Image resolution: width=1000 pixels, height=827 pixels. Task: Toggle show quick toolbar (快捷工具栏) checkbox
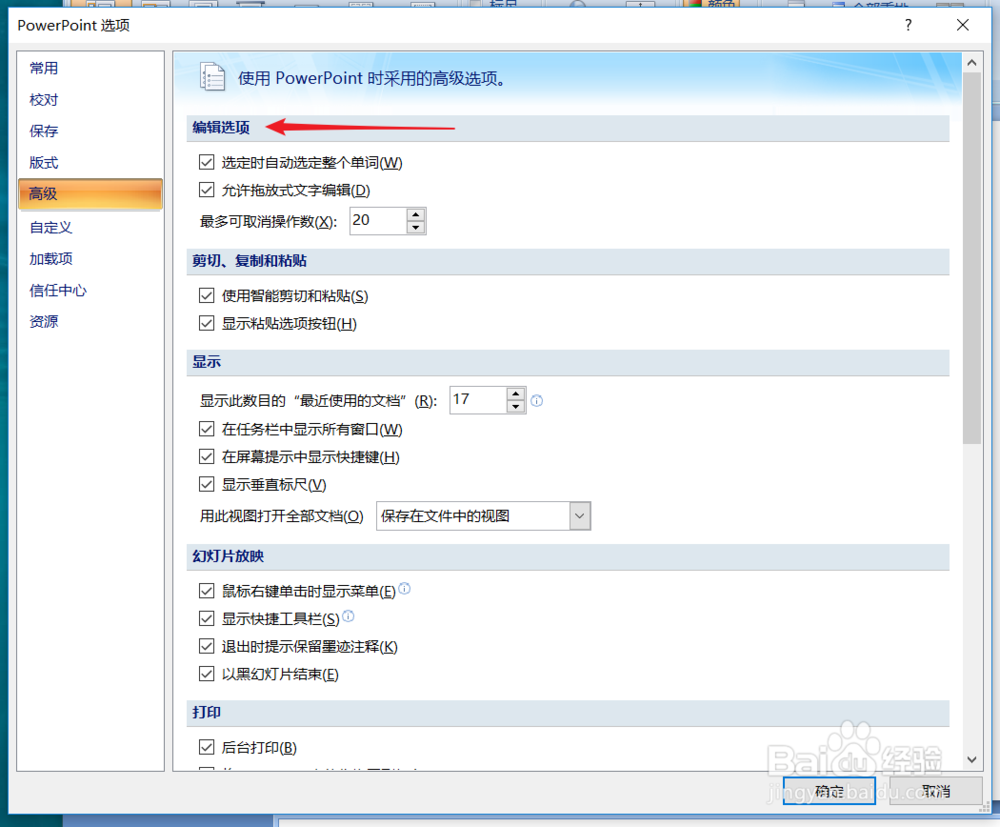(206, 618)
